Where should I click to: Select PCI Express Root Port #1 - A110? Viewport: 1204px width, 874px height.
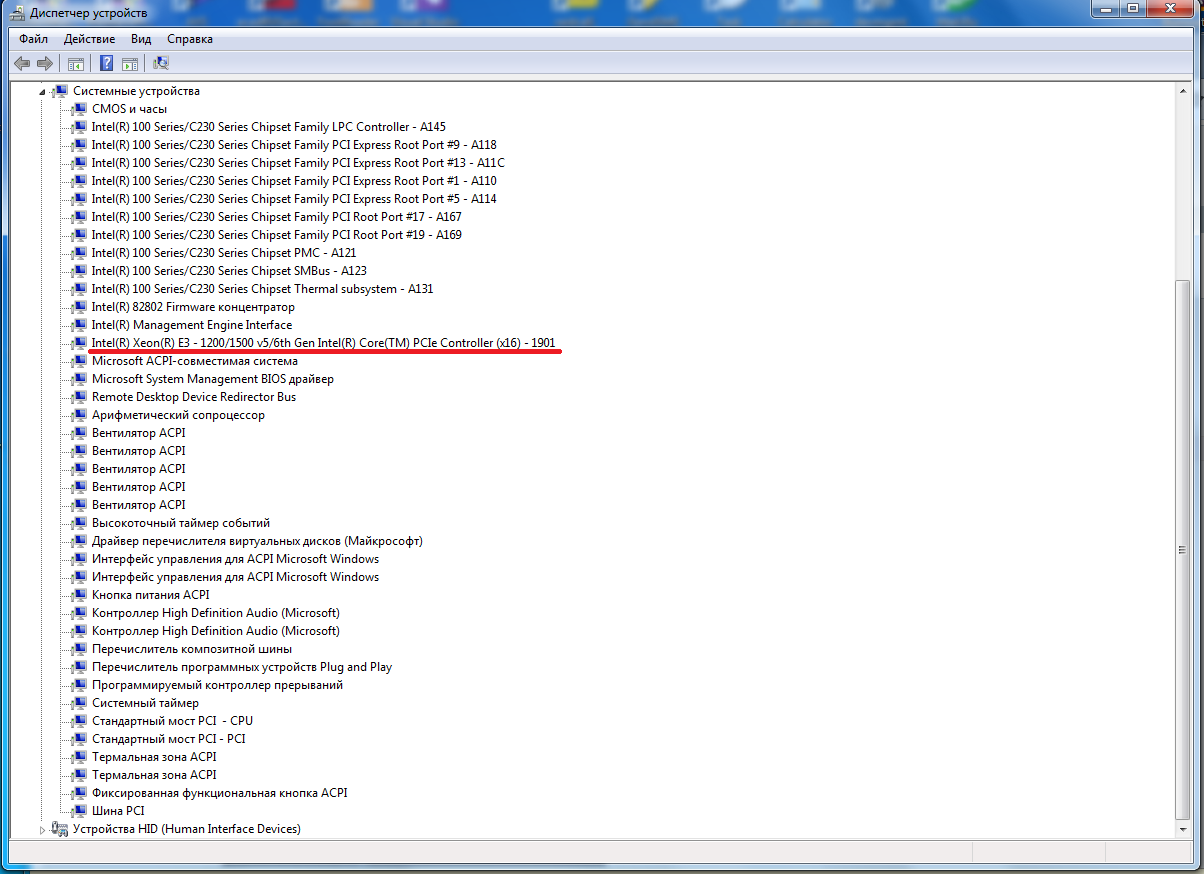(294, 181)
